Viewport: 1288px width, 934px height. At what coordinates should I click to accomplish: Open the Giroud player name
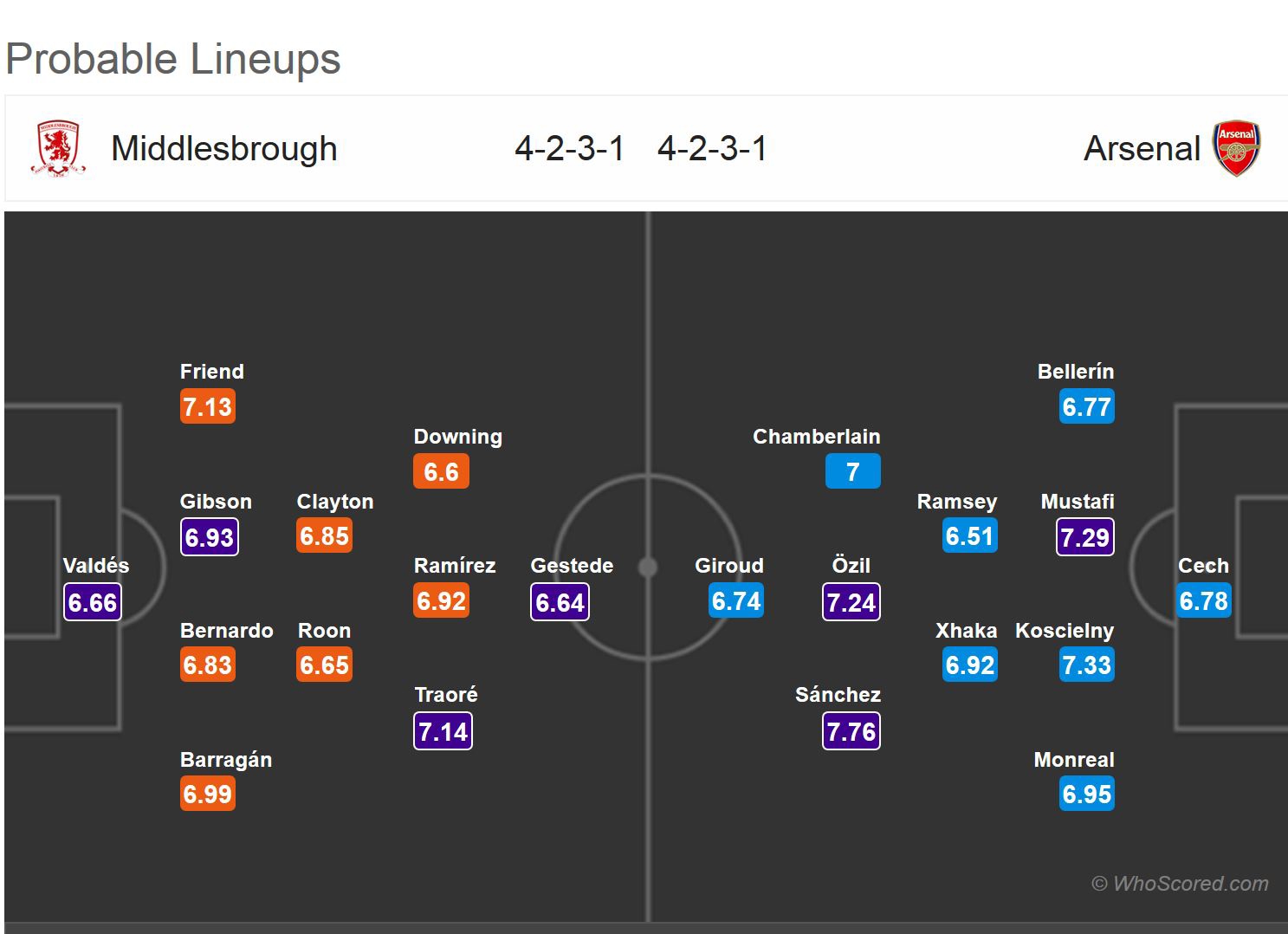729,566
